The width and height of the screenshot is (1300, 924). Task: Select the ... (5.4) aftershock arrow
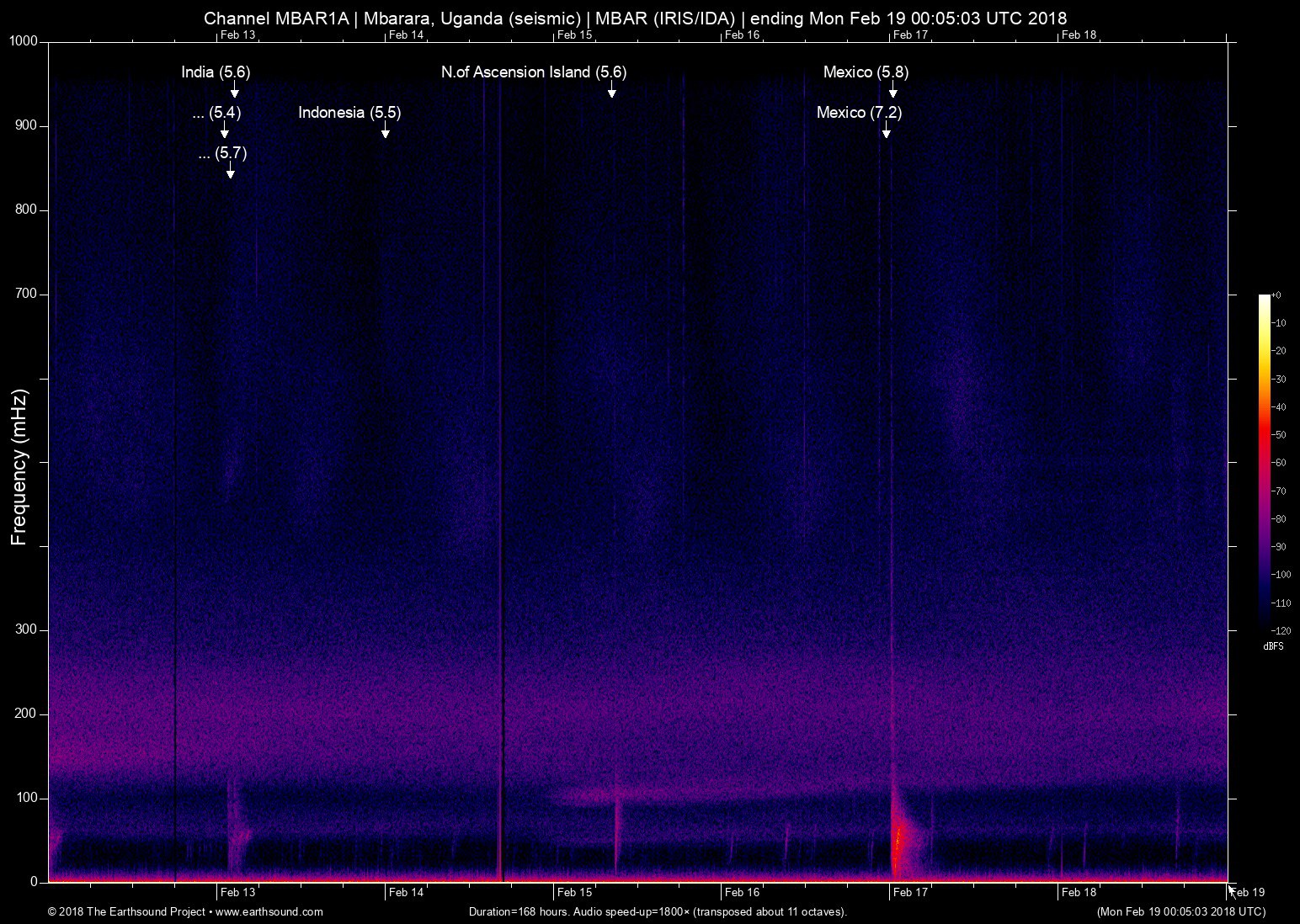pyautogui.click(x=225, y=132)
